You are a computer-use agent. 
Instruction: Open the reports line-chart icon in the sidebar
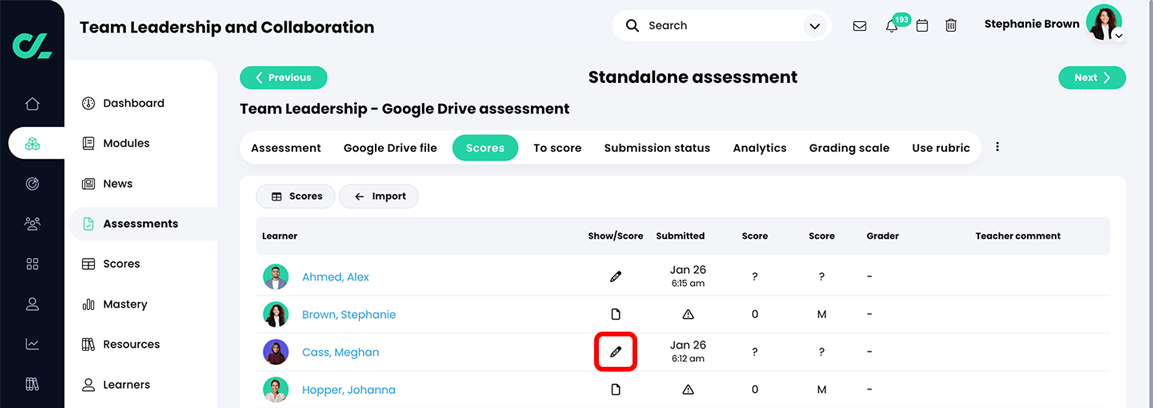(x=32, y=343)
